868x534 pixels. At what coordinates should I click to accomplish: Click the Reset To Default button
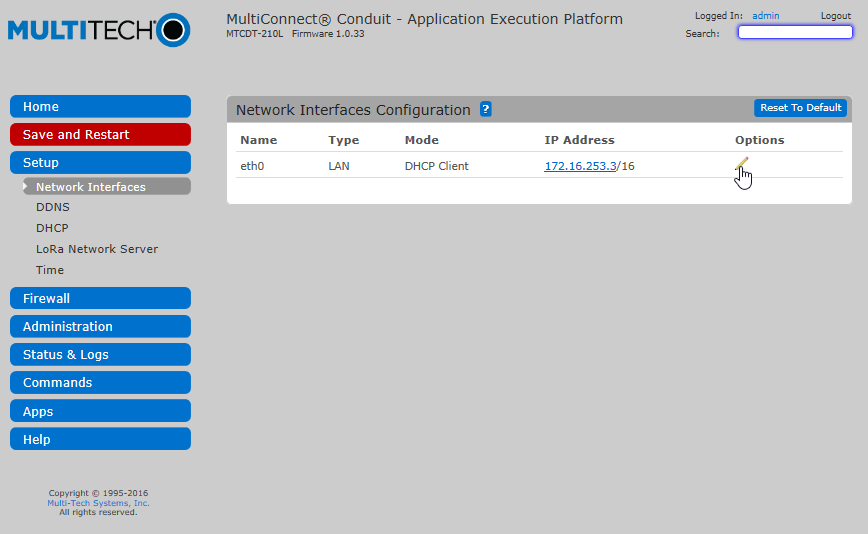[800, 108]
